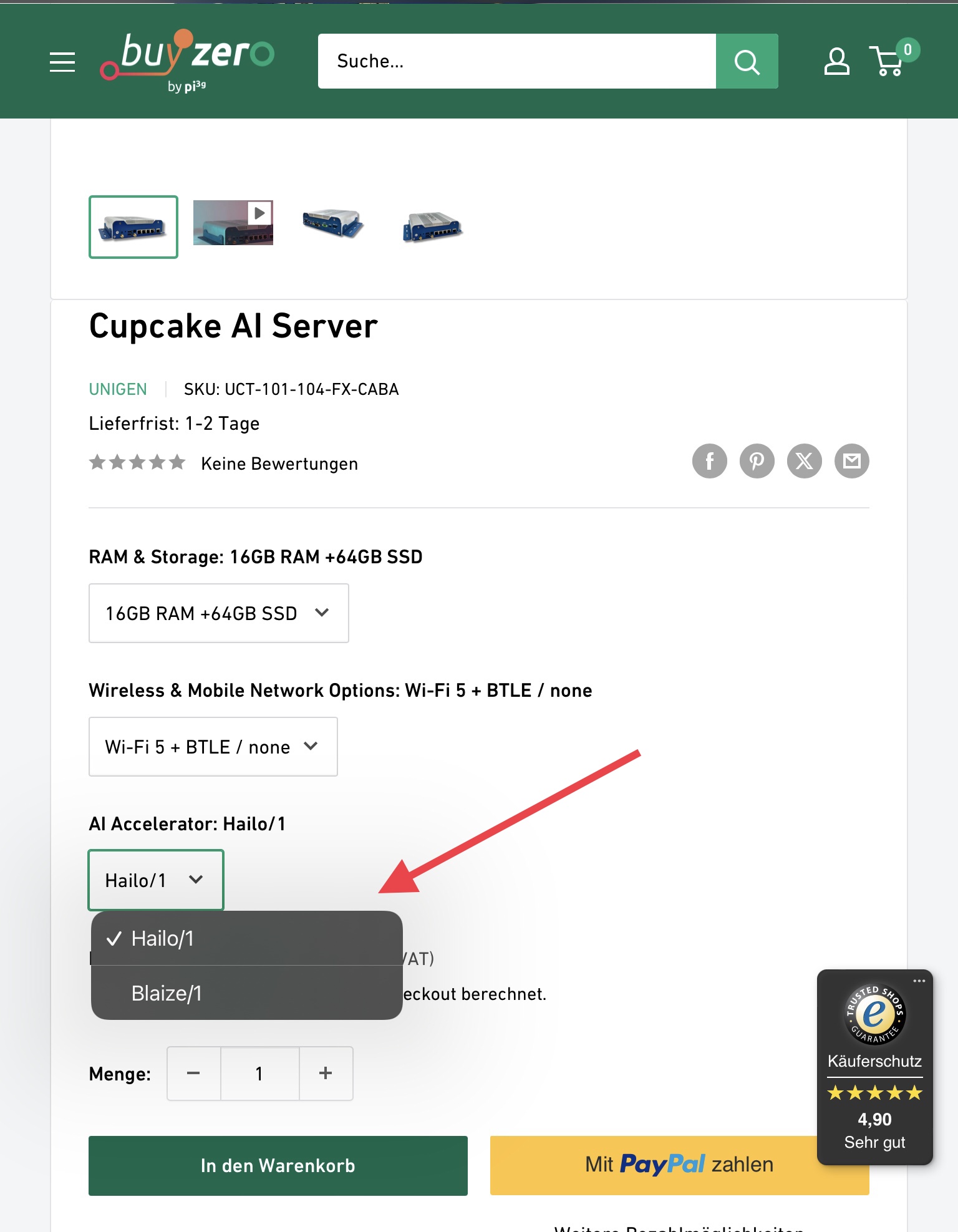Pay with the PayPal button
The image size is (958, 1232).
[x=655, y=1165]
